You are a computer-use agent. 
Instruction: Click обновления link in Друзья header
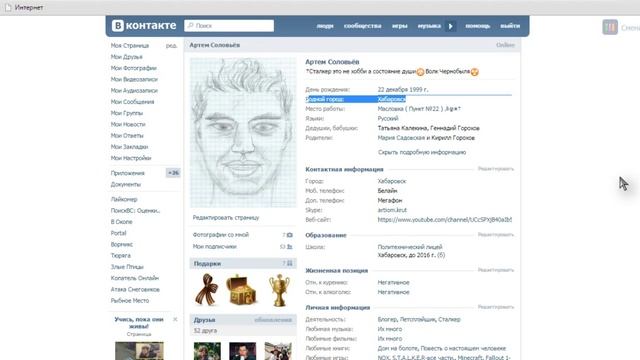coord(273,320)
